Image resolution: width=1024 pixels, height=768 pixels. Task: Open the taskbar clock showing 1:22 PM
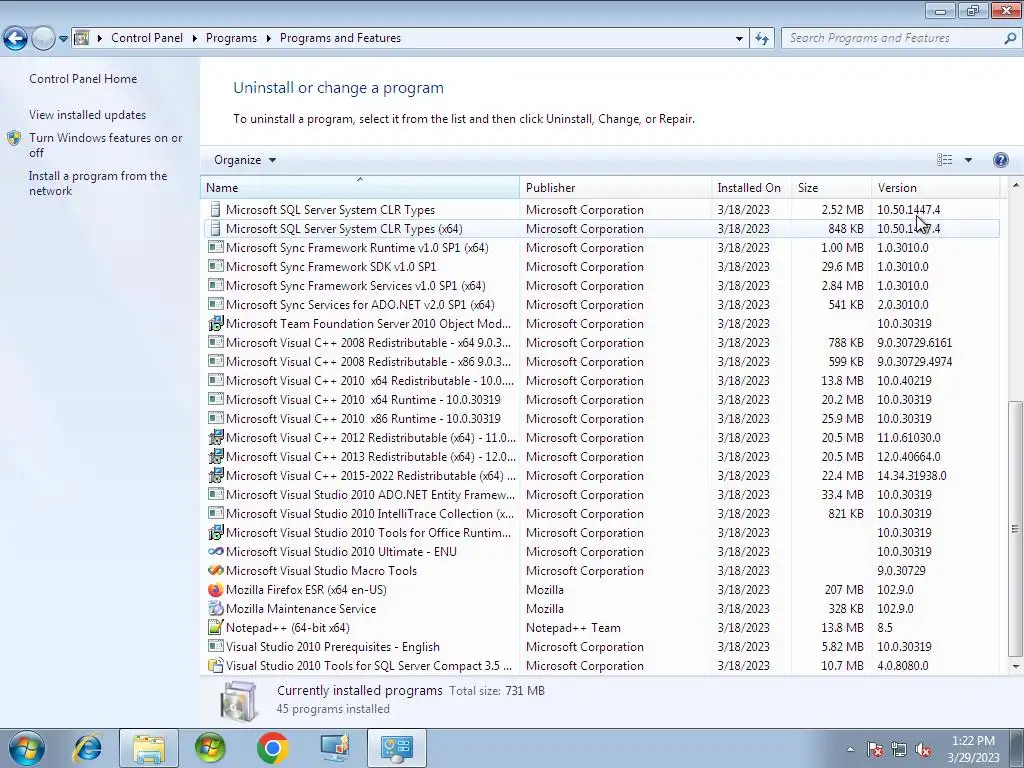973,749
